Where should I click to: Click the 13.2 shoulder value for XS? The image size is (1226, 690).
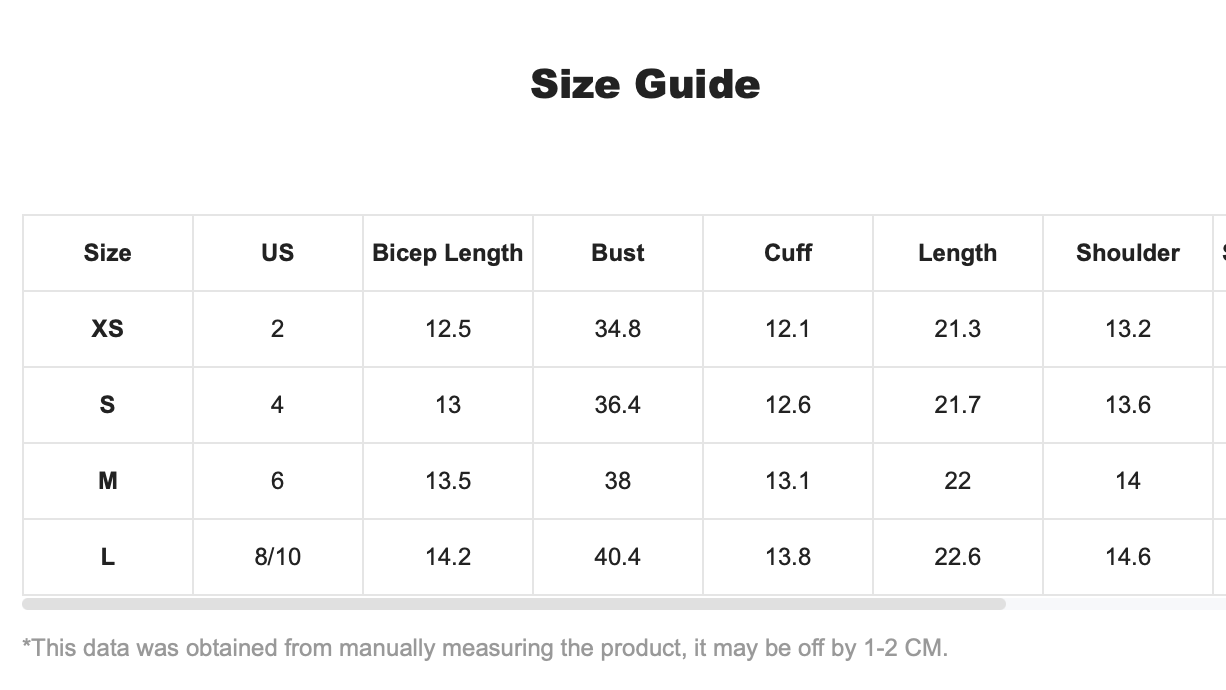1128,329
